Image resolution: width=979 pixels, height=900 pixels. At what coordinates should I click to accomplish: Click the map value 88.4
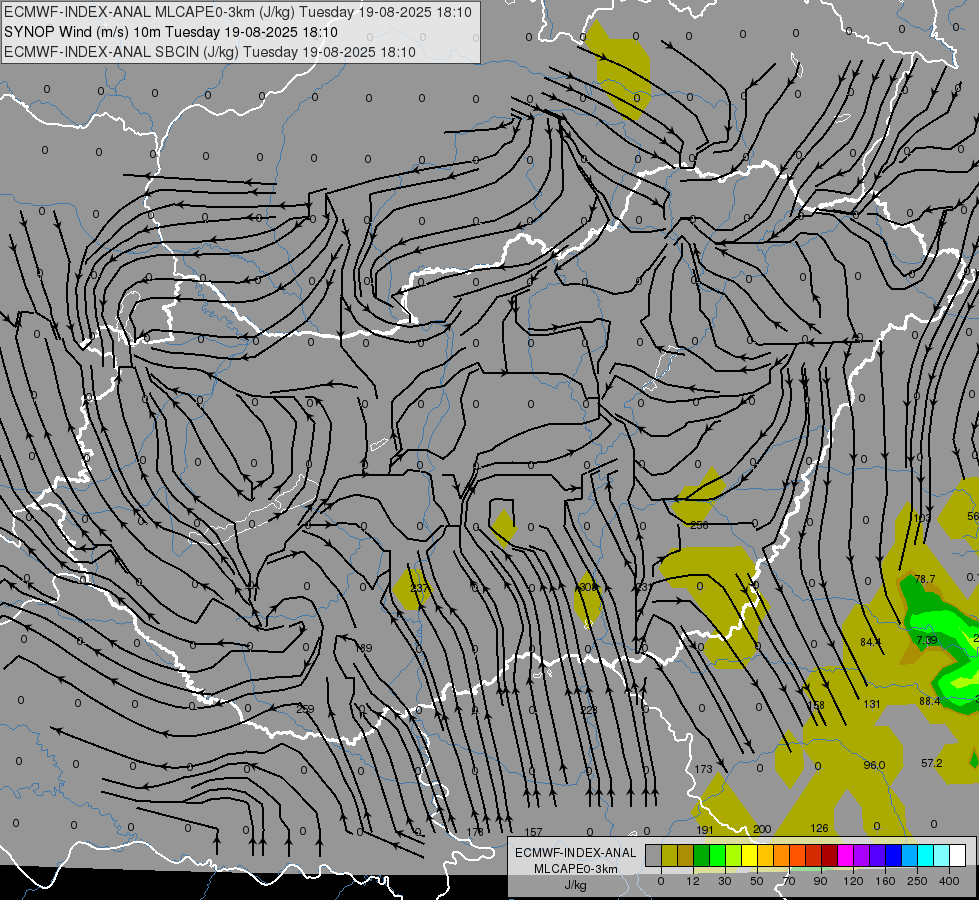click(x=930, y=701)
